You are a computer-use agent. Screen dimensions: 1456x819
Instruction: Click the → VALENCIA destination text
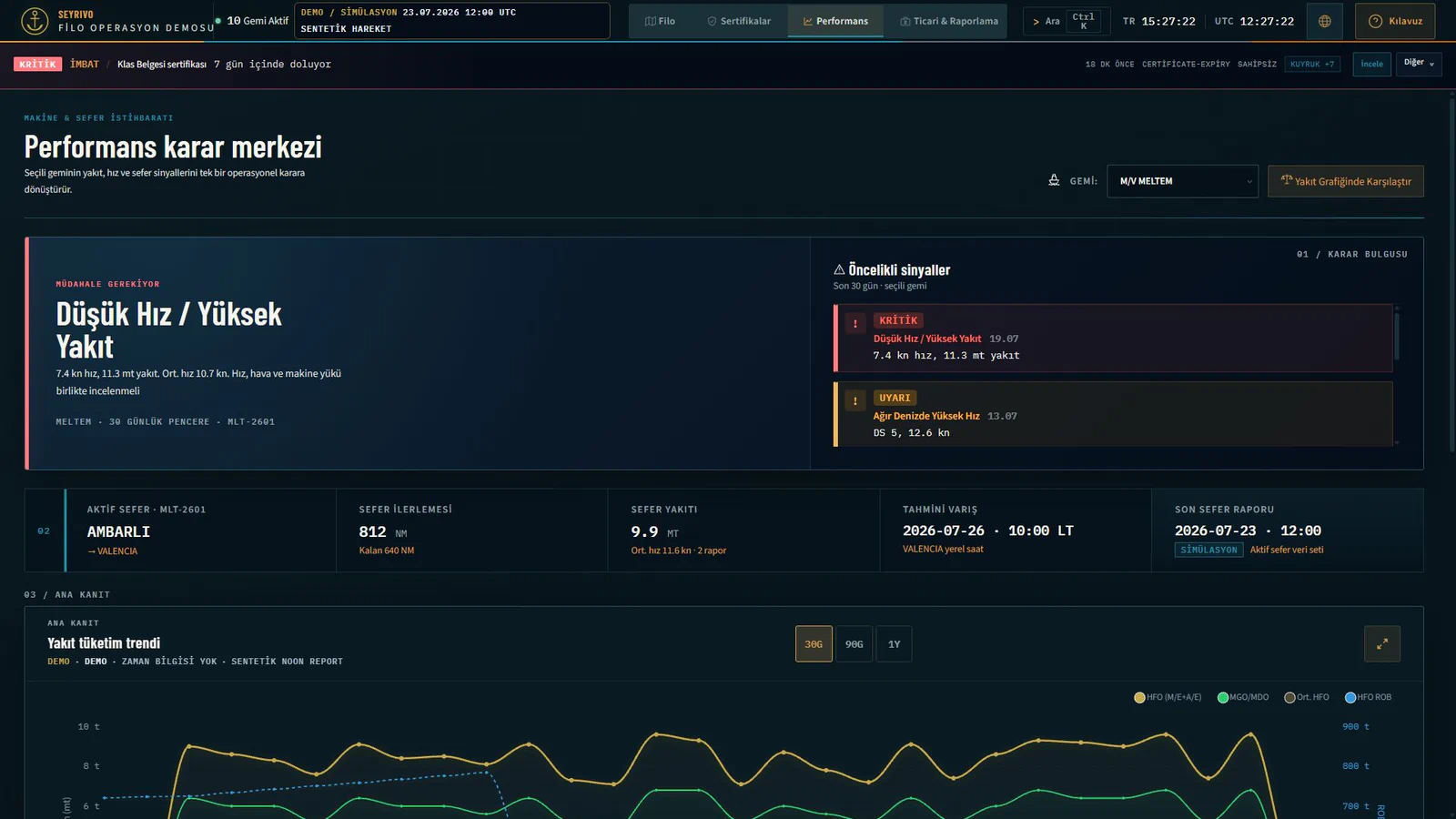(113, 551)
